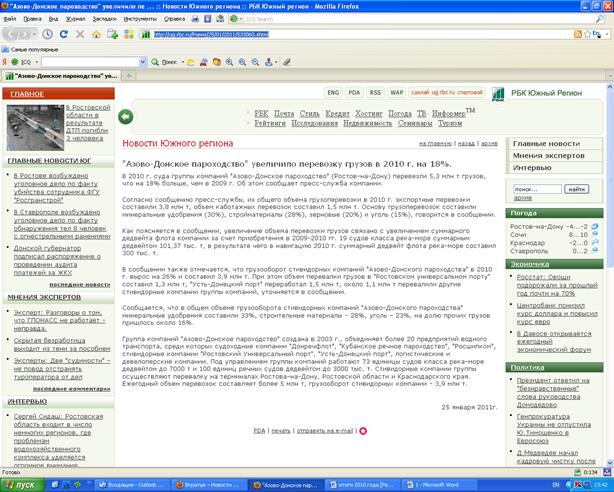Click the Windows Пуск start button
The width and height of the screenshot is (614, 492).
coord(21,485)
